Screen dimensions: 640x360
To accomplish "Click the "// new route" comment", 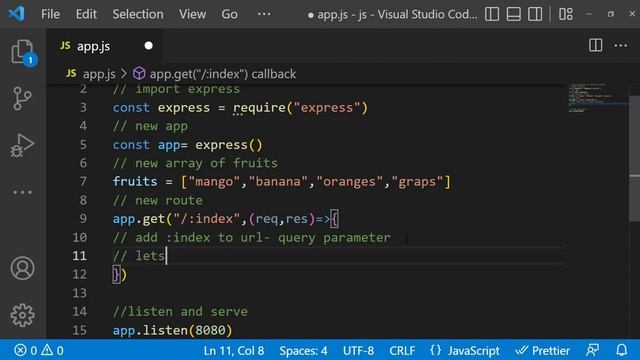I will pos(158,200).
